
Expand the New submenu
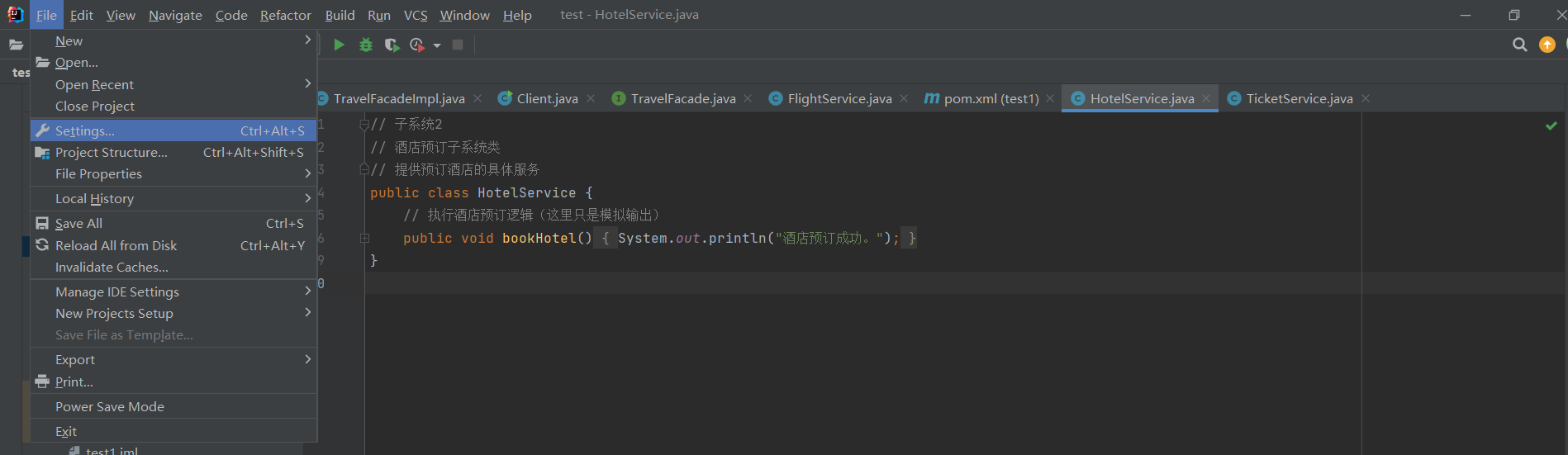pyautogui.click(x=307, y=40)
